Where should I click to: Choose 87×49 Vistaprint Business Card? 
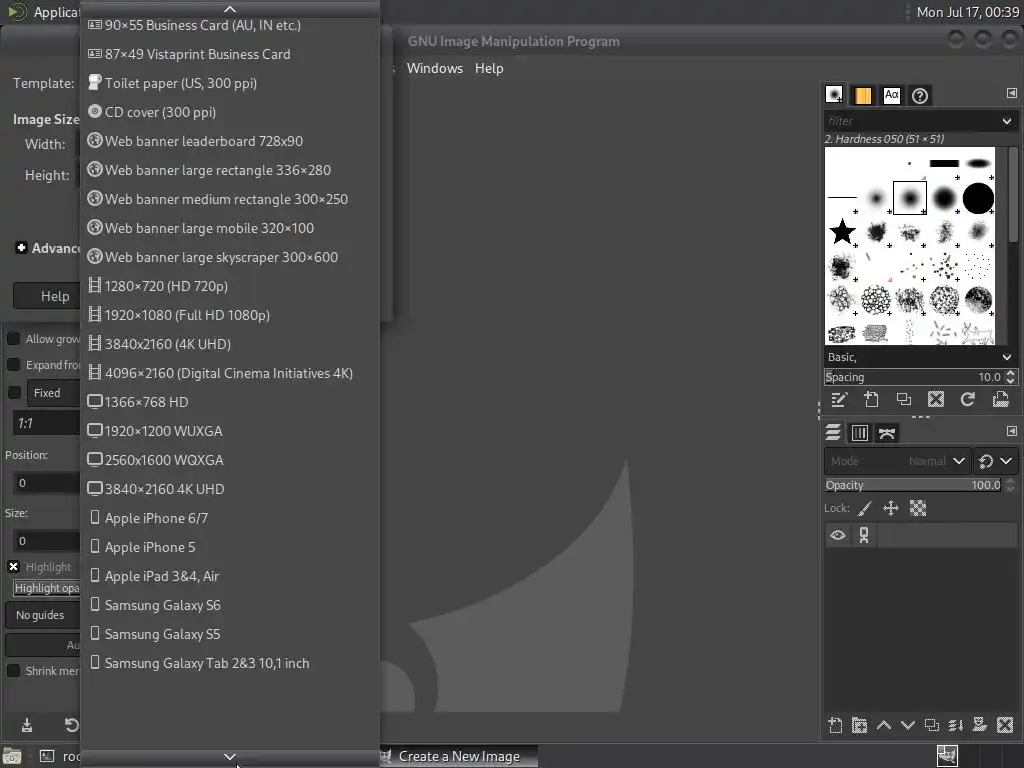(229, 54)
